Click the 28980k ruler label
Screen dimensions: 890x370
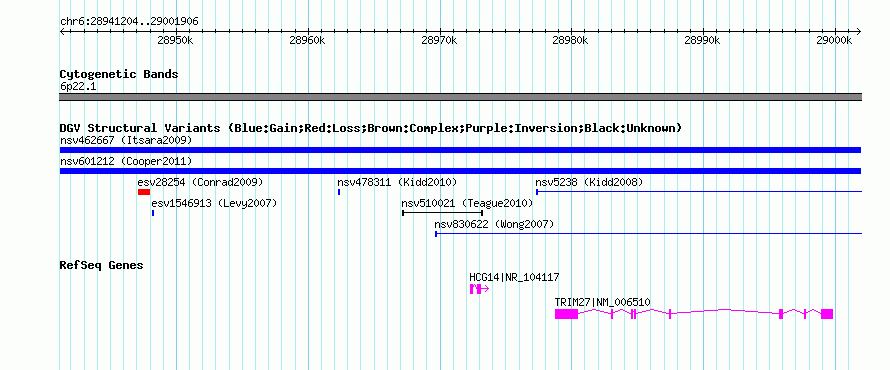point(570,41)
